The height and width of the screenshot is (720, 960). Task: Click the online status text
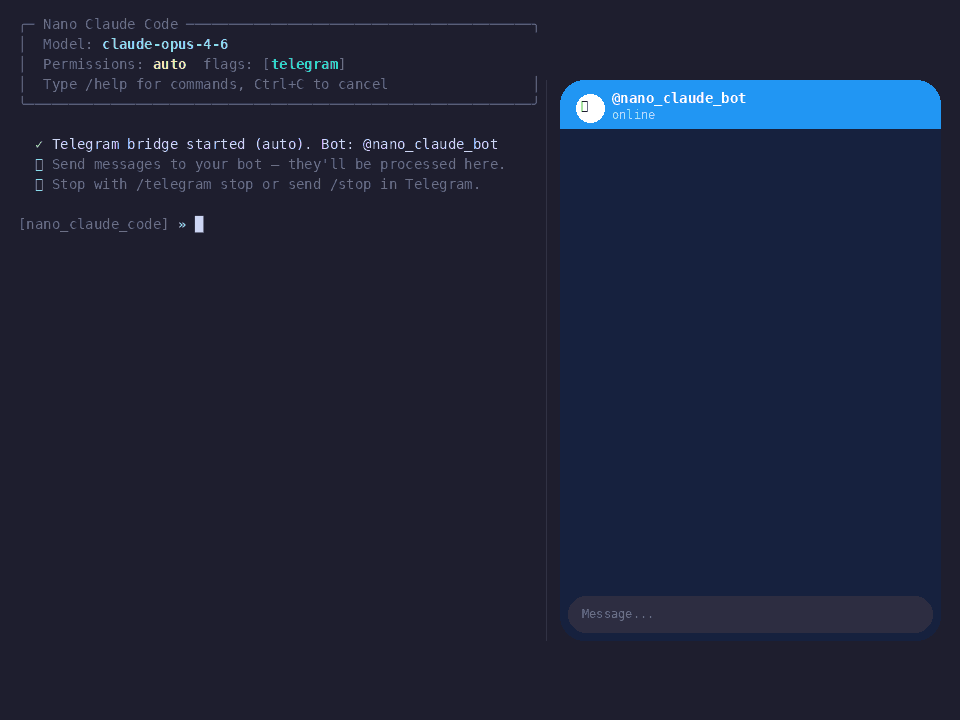pyautogui.click(x=633, y=115)
